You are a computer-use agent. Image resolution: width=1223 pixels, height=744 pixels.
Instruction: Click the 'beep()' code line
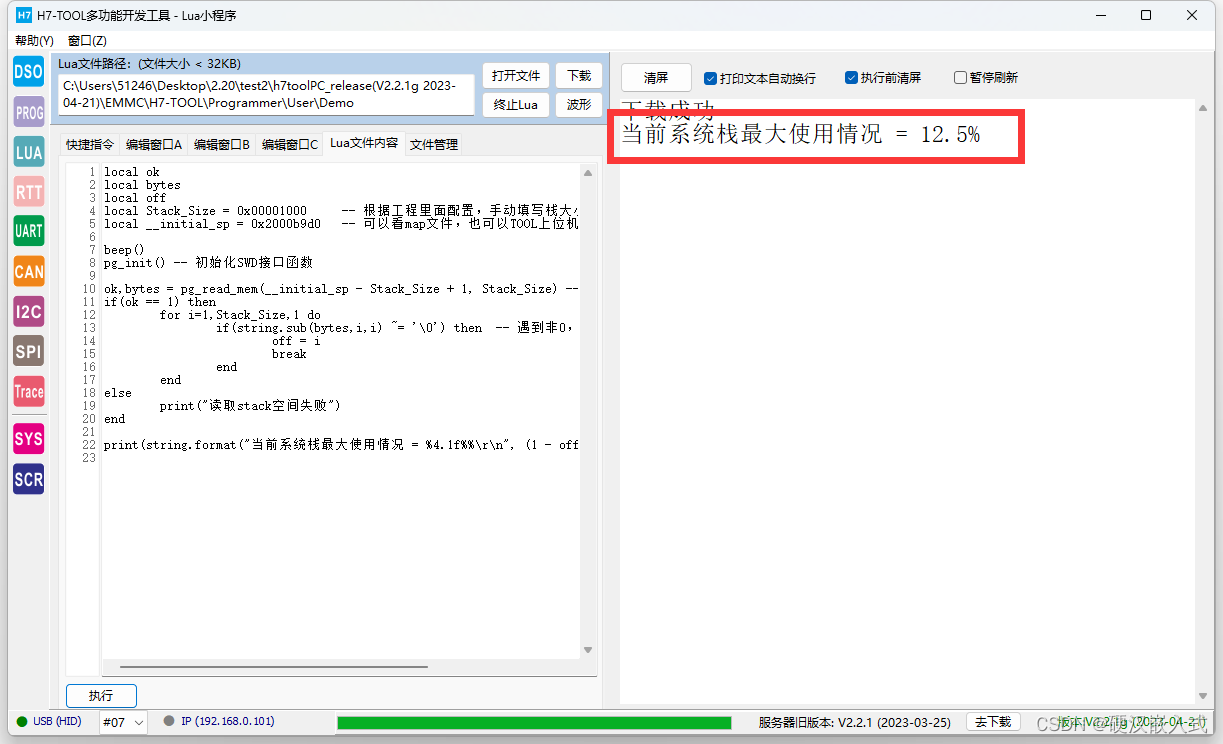click(x=124, y=250)
